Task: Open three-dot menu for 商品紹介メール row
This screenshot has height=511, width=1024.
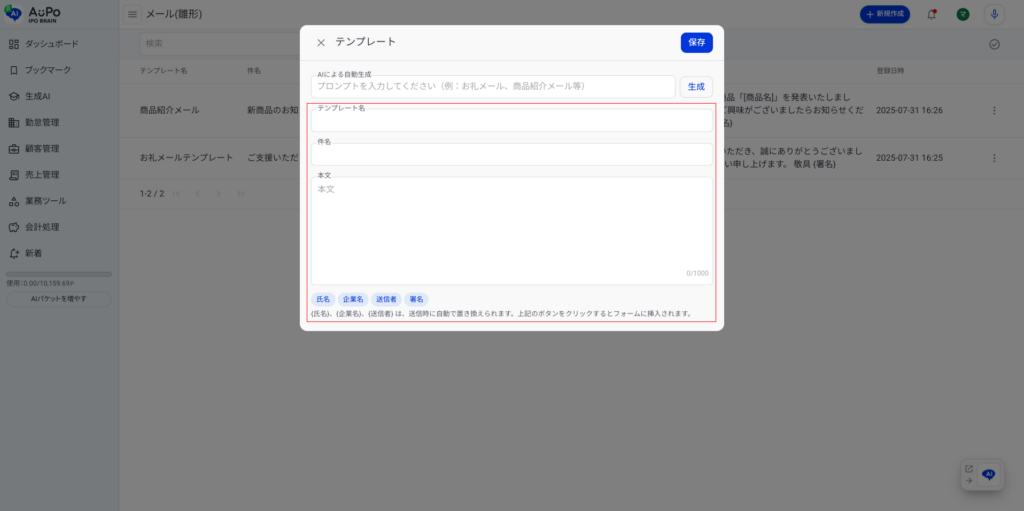Action: point(994,110)
